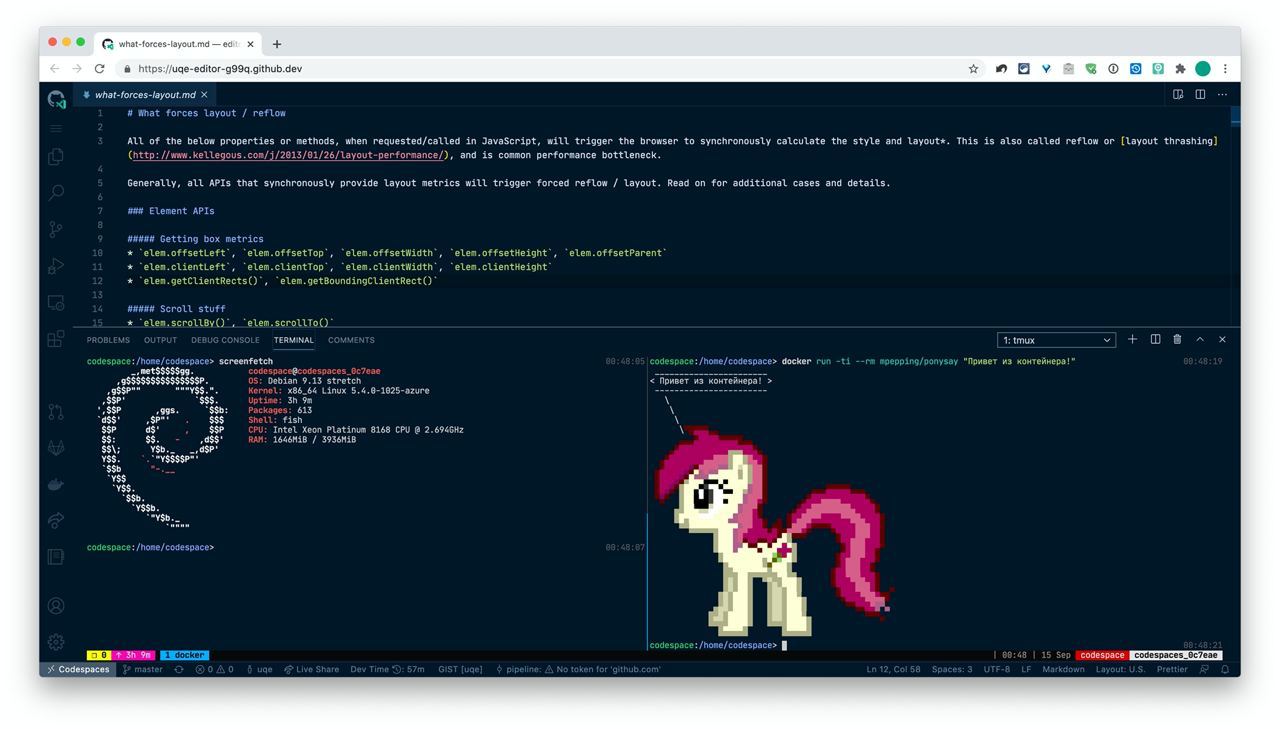The width and height of the screenshot is (1280, 729).
Task: Create a new terminal with plus
Action: click(1132, 339)
